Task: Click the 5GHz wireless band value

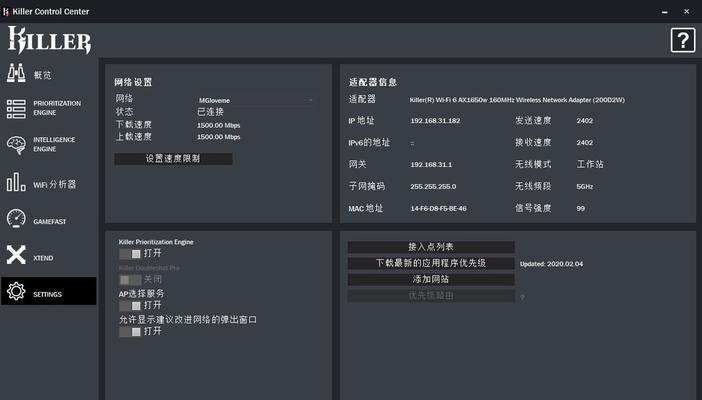Action: (585, 187)
